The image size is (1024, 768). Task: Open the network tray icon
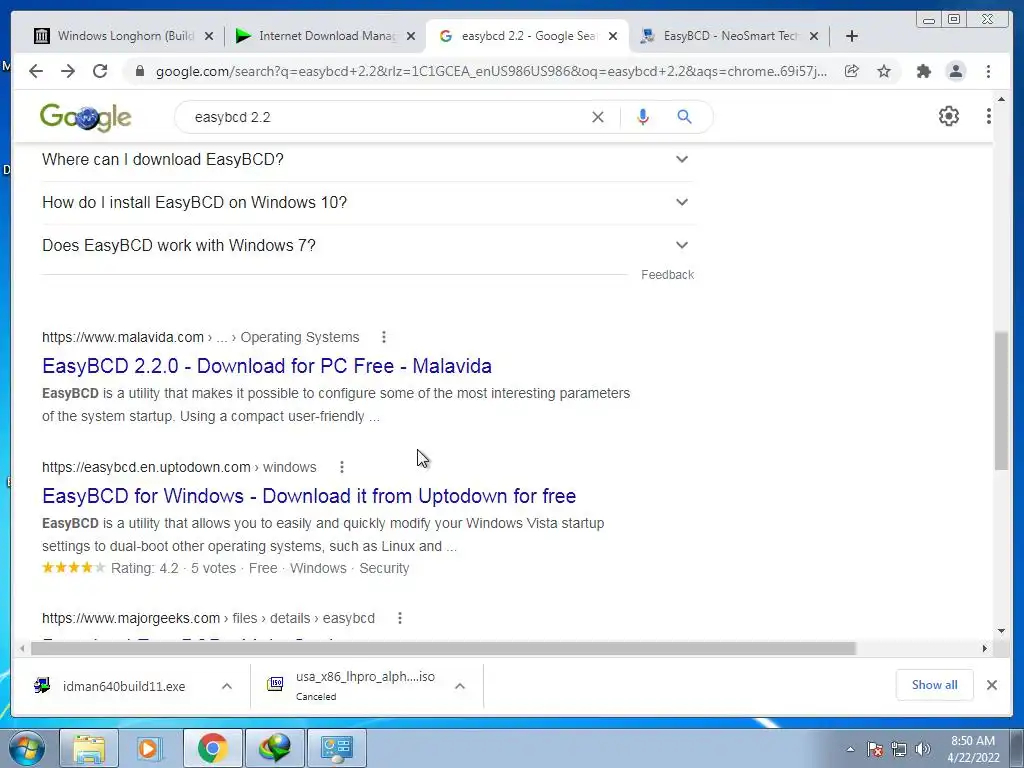tap(899, 749)
